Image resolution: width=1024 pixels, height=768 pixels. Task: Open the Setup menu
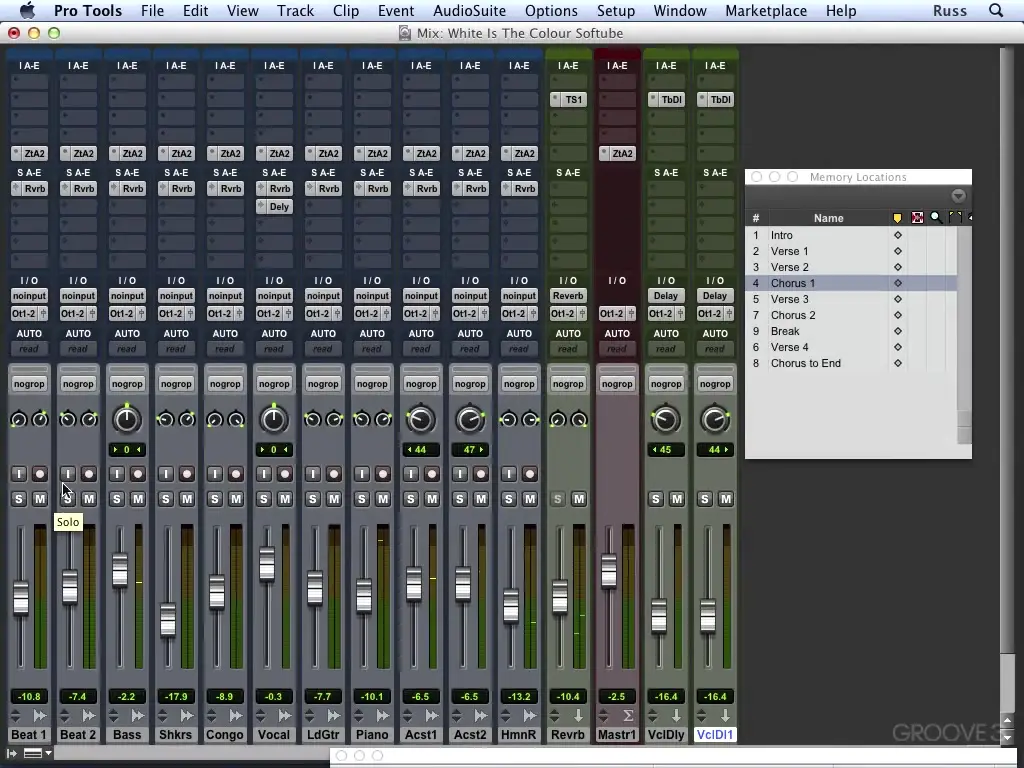click(615, 10)
